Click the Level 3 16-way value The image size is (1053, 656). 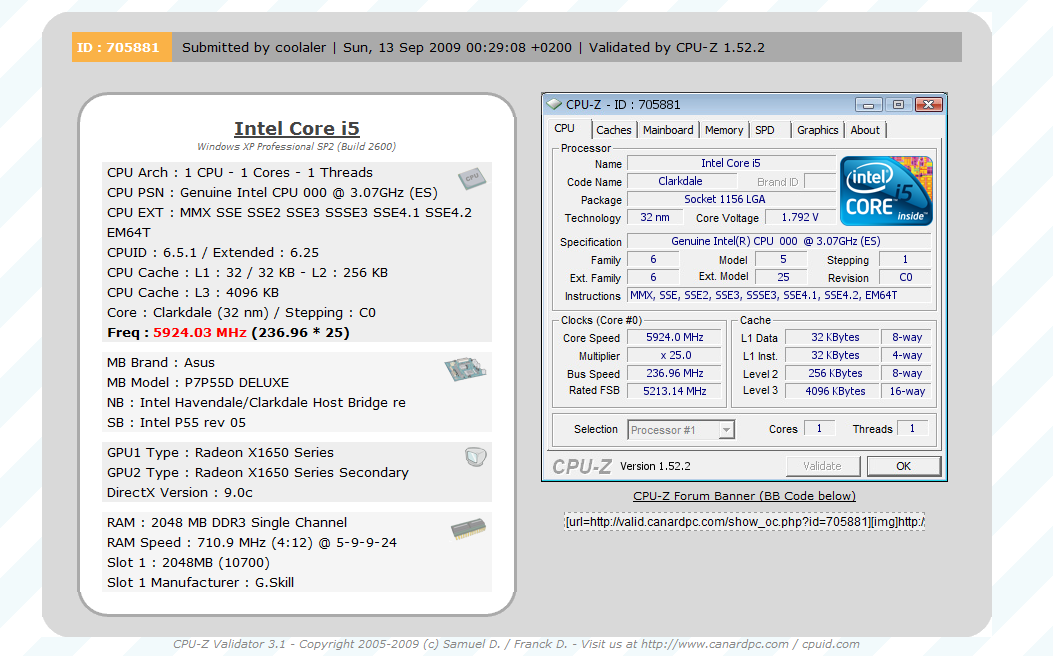(907, 391)
